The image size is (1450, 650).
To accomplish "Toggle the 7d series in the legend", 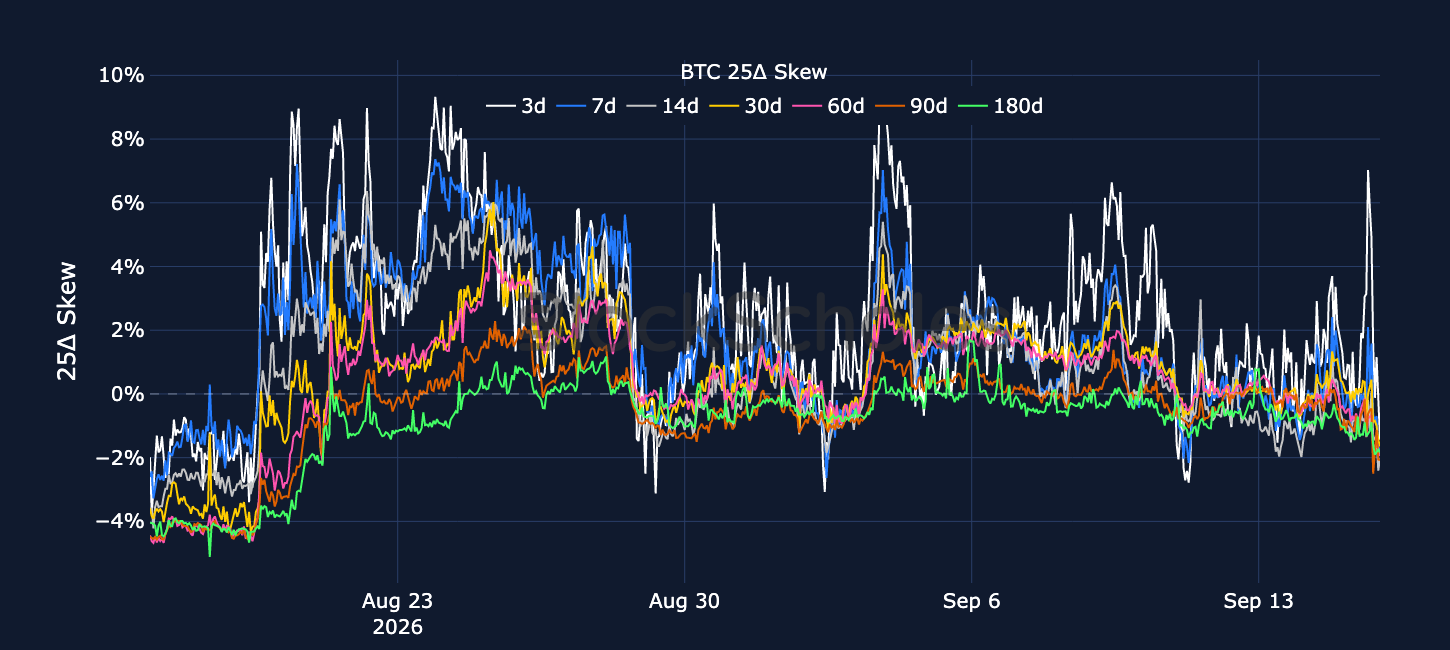I will click(586, 105).
